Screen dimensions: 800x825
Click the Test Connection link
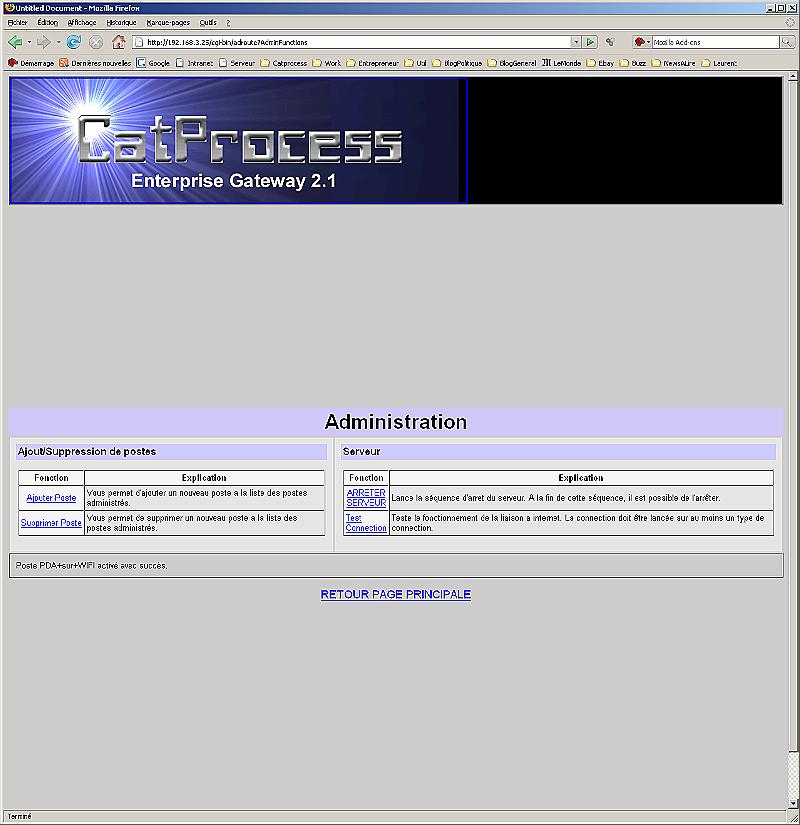coord(366,523)
